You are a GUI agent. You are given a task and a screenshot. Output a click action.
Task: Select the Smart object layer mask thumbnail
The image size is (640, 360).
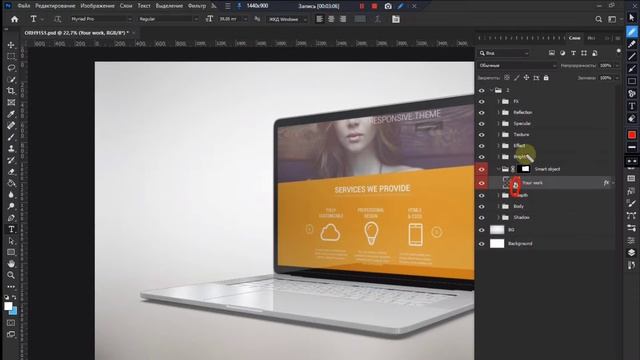tap(524, 169)
